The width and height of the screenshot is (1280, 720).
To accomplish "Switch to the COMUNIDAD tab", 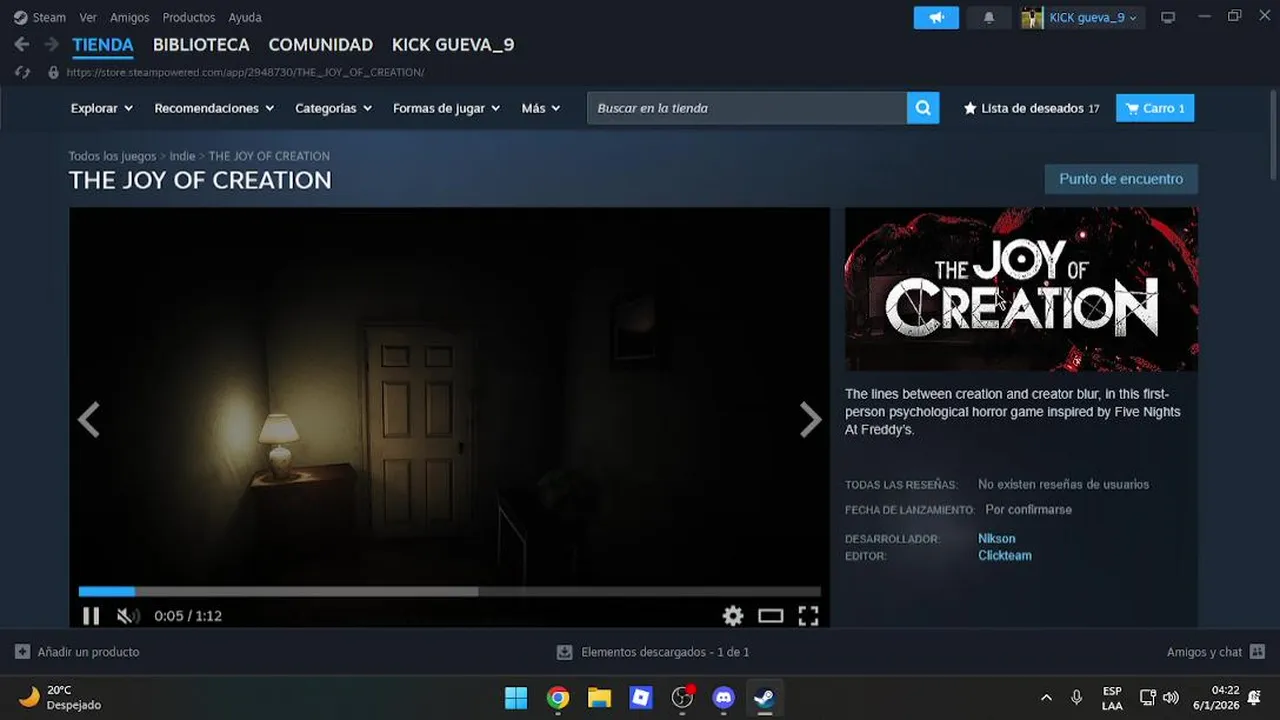I will click(x=321, y=45).
